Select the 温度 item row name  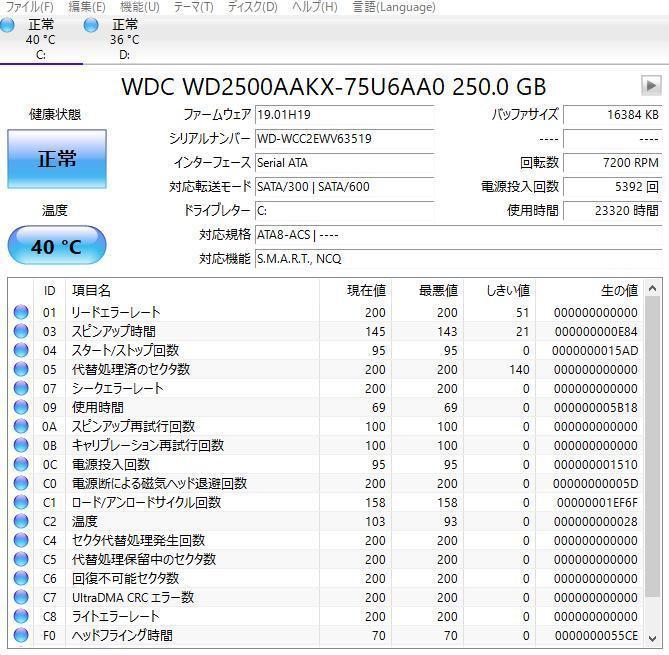tap(85, 521)
